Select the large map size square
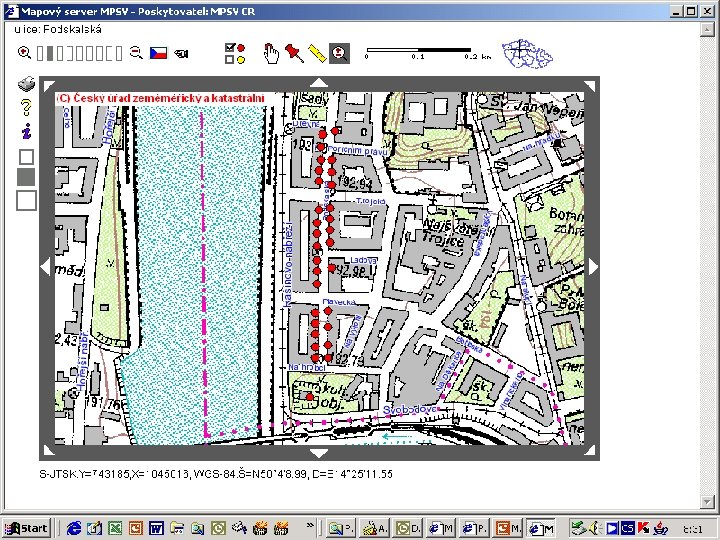Image resolution: width=720 pixels, height=540 pixels. click(27, 200)
